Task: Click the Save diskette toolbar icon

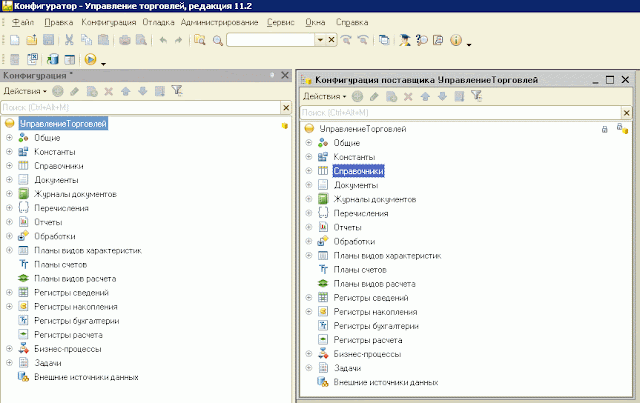Action: 49,40
